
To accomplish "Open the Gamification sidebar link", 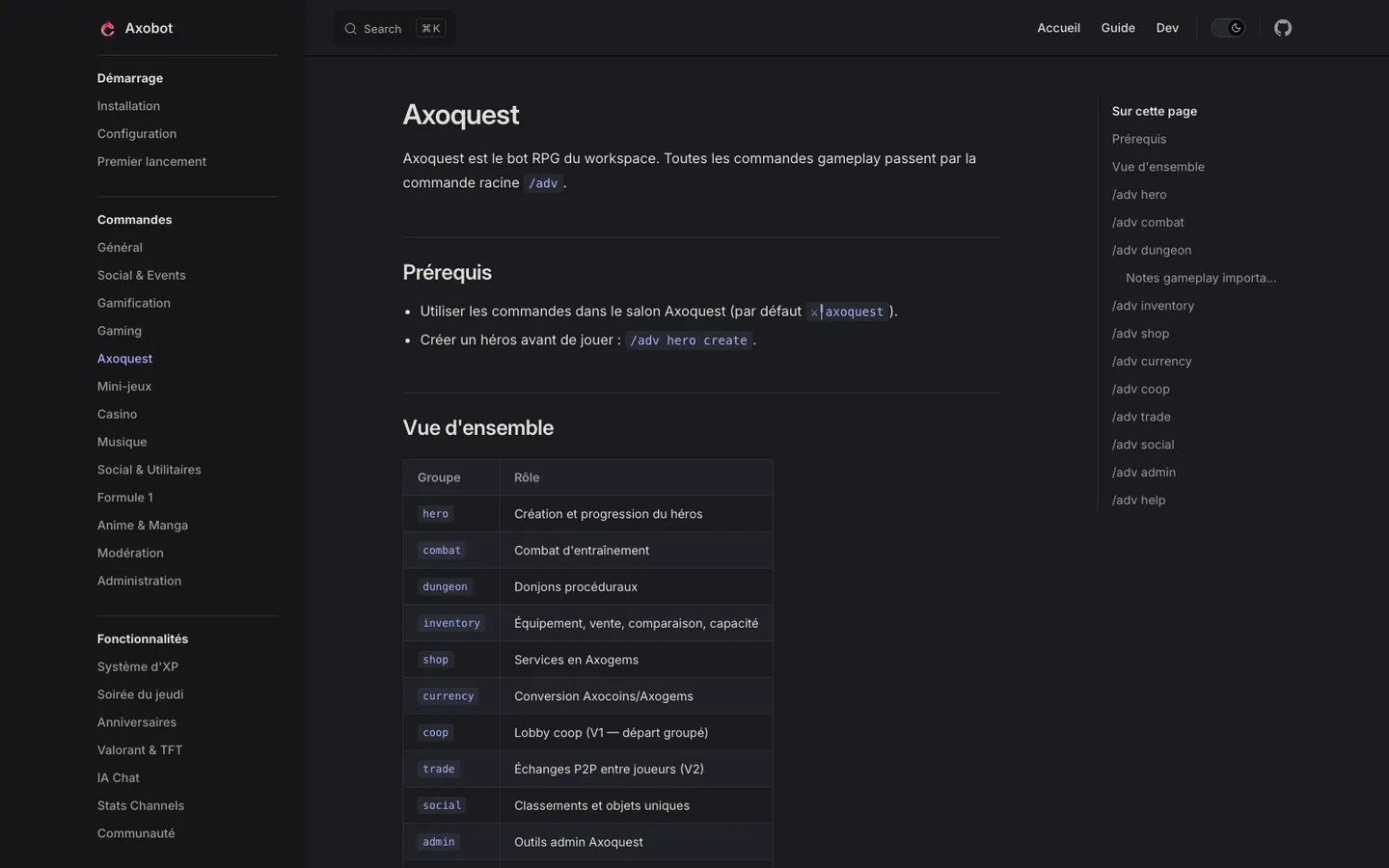I will 134,303.
